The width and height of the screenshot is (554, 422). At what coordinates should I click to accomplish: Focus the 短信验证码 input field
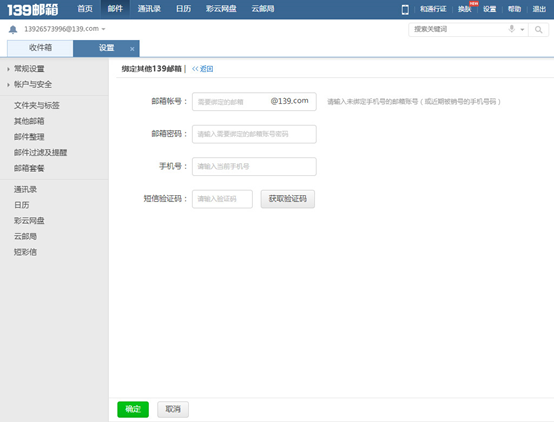click(222, 199)
